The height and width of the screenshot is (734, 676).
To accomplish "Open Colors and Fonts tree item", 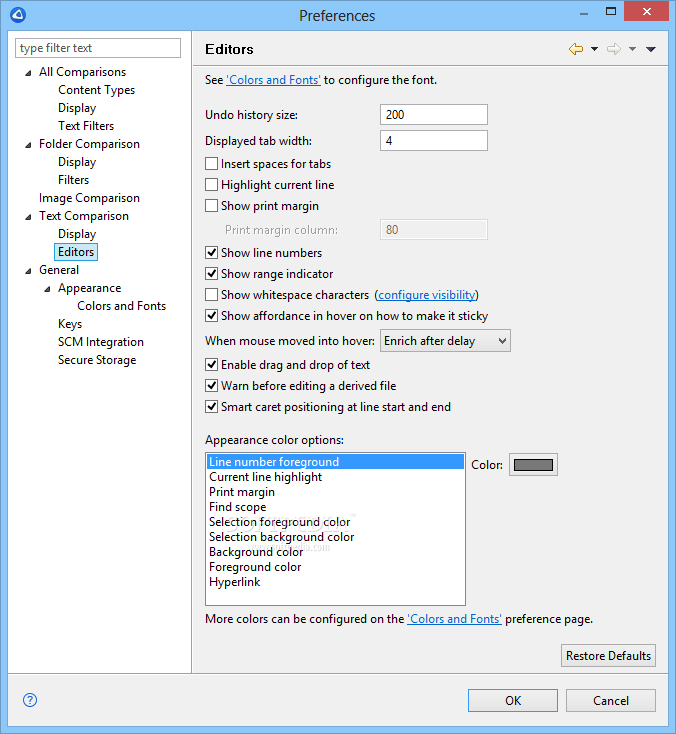I will point(122,306).
